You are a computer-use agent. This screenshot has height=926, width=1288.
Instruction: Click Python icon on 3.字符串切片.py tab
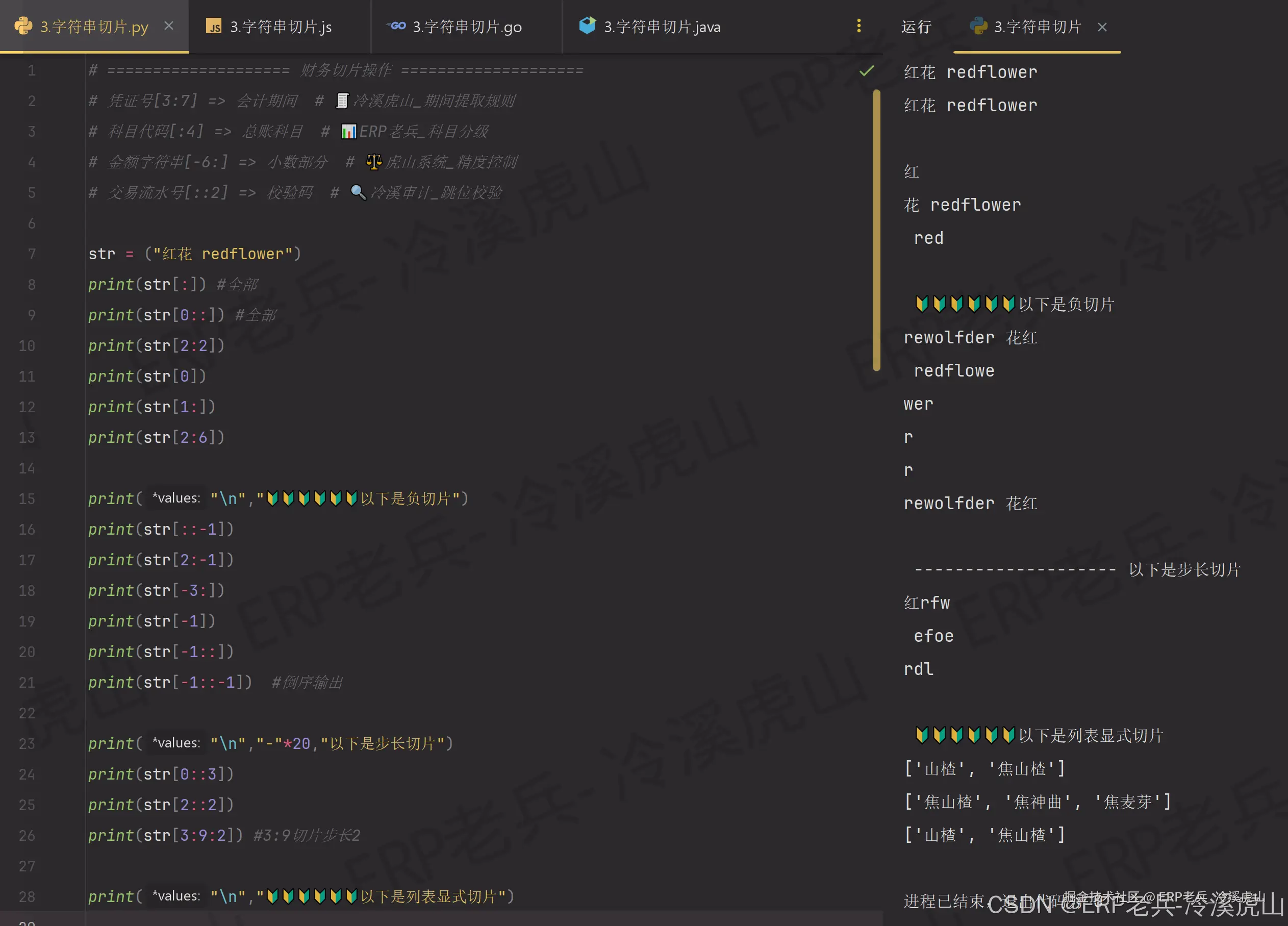click(23, 26)
